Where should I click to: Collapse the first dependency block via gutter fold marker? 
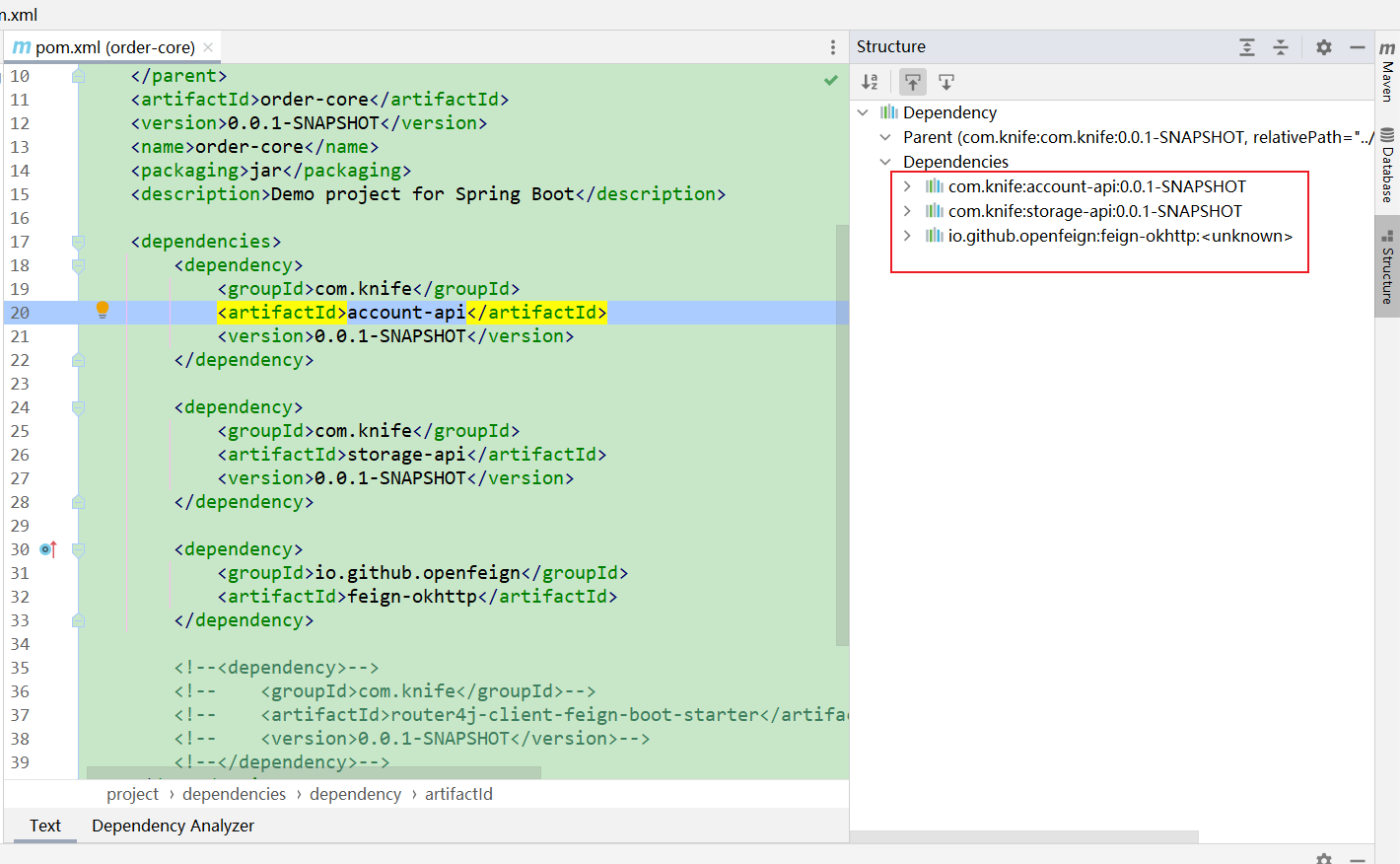(78, 265)
